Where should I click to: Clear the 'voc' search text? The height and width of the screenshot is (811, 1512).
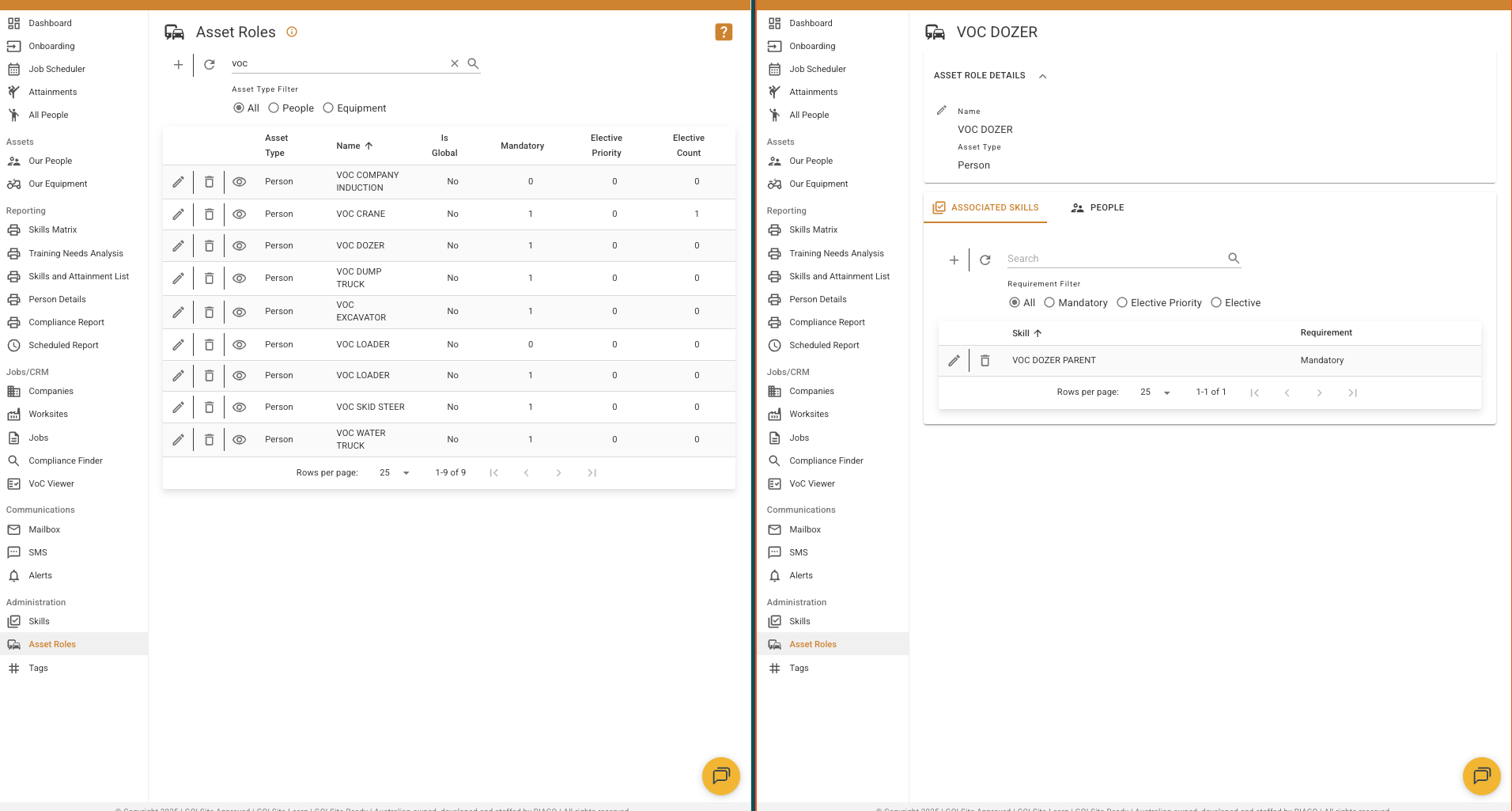[455, 63]
